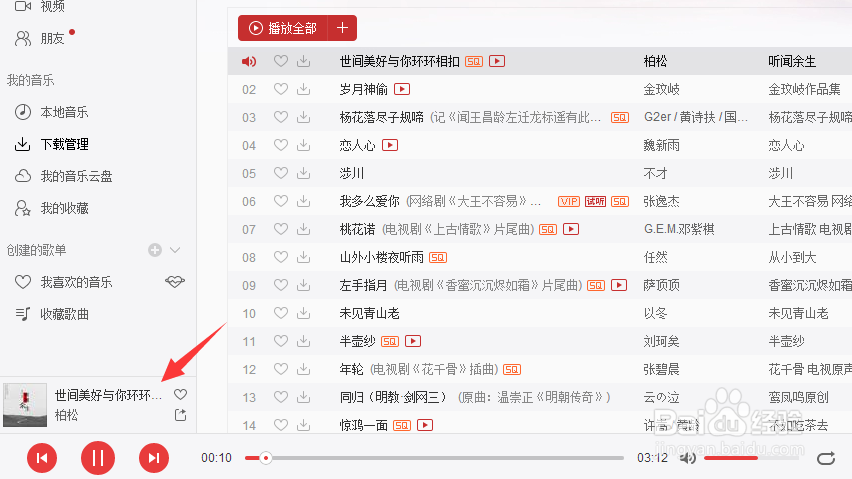Open MV for 左手指月
Screen dimensions: 852x479
coord(619,285)
